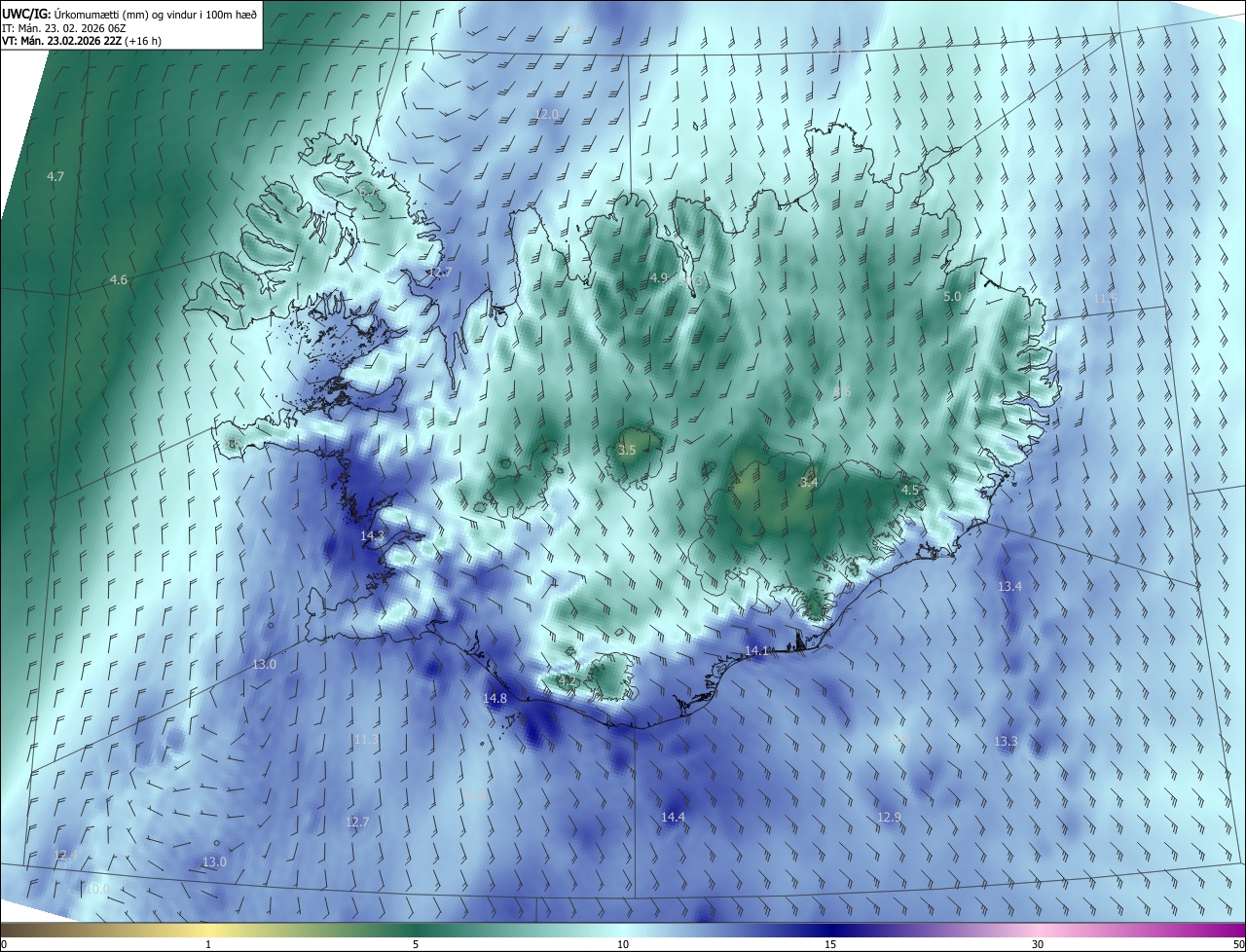The height and width of the screenshot is (952, 1246).
Task: Click the 10.0 value label
Action: [x=99, y=890]
